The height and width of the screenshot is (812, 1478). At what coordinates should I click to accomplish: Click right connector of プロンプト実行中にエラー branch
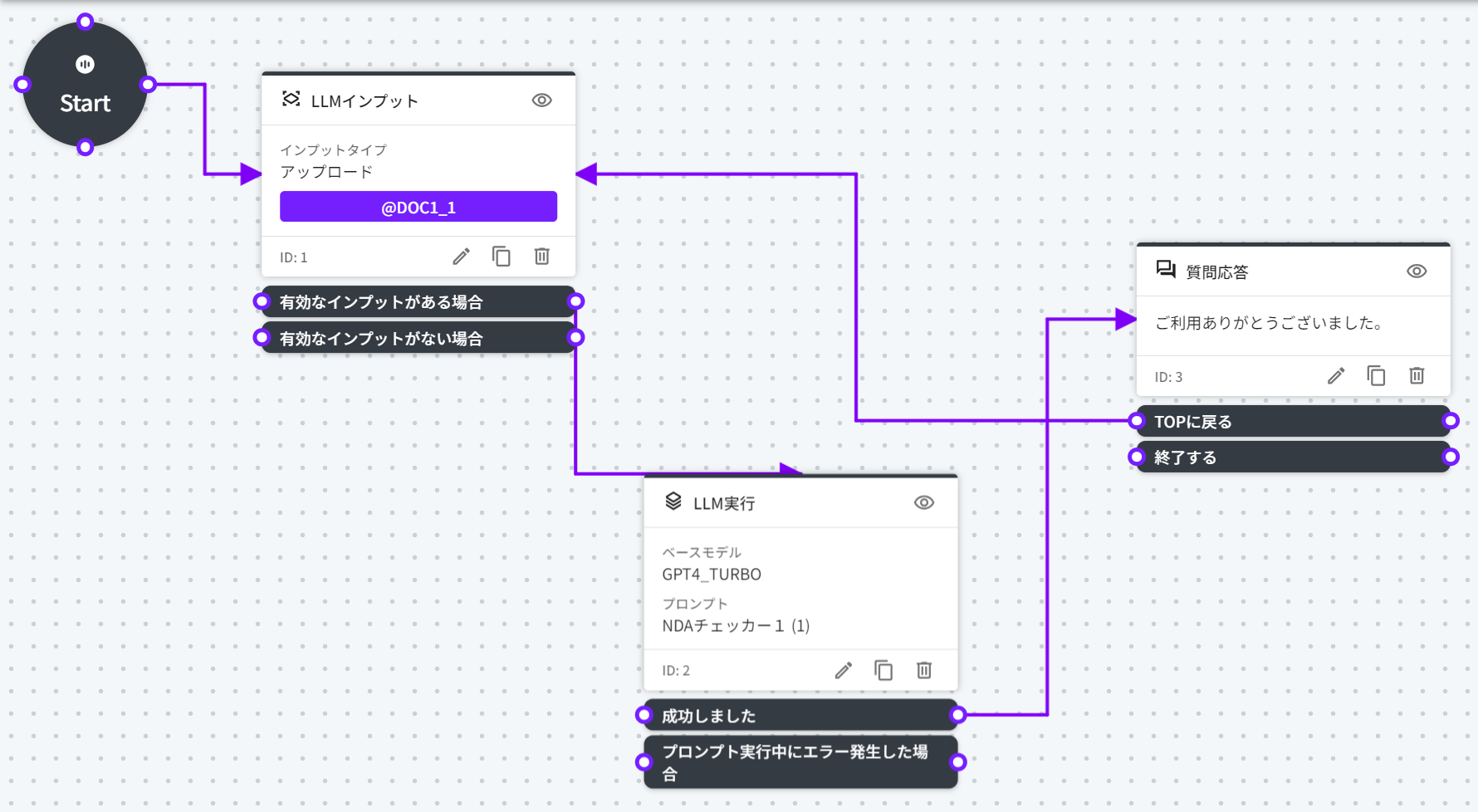point(958,762)
